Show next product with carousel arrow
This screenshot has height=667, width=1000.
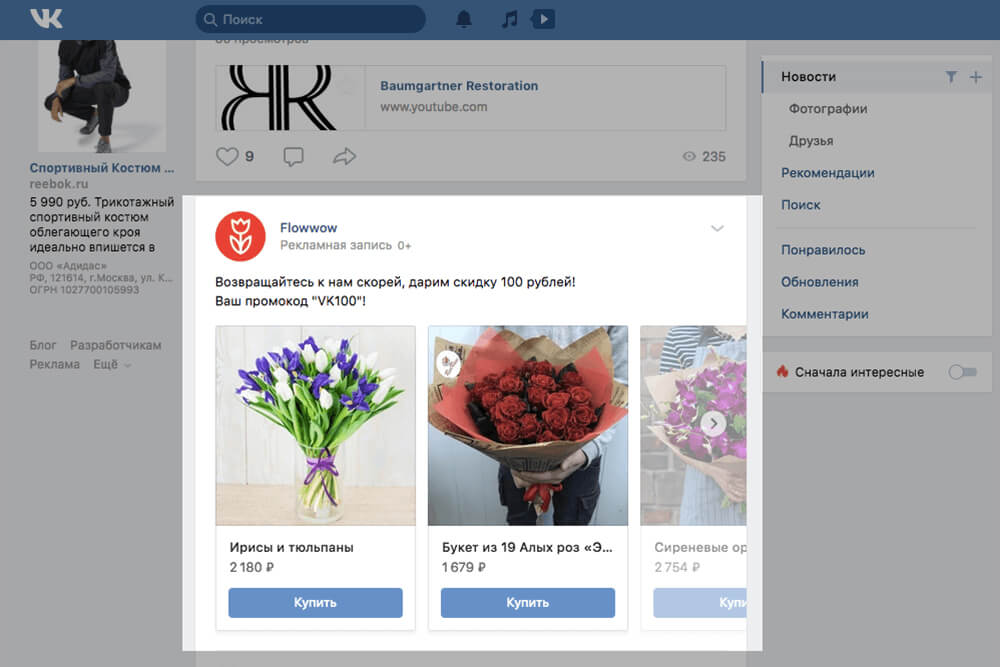coord(713,423)
